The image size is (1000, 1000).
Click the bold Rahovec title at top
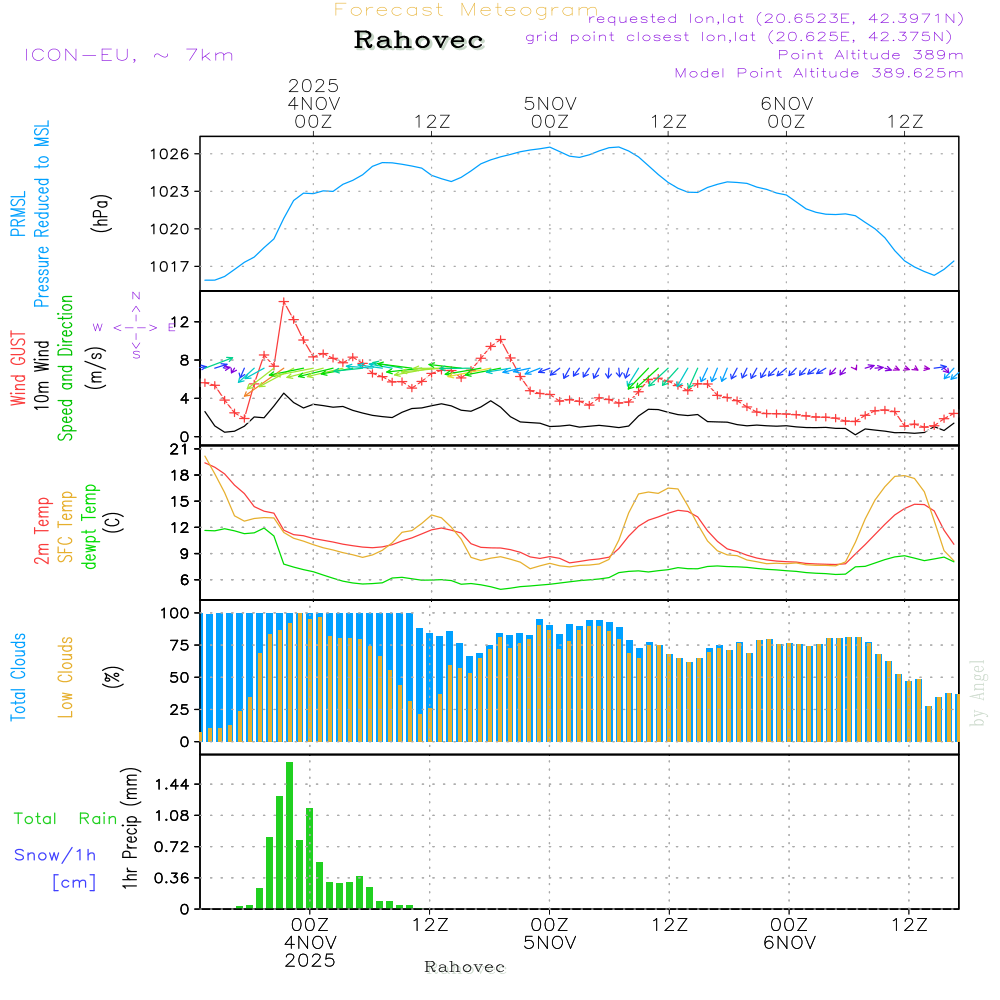[x=419, y=41]
